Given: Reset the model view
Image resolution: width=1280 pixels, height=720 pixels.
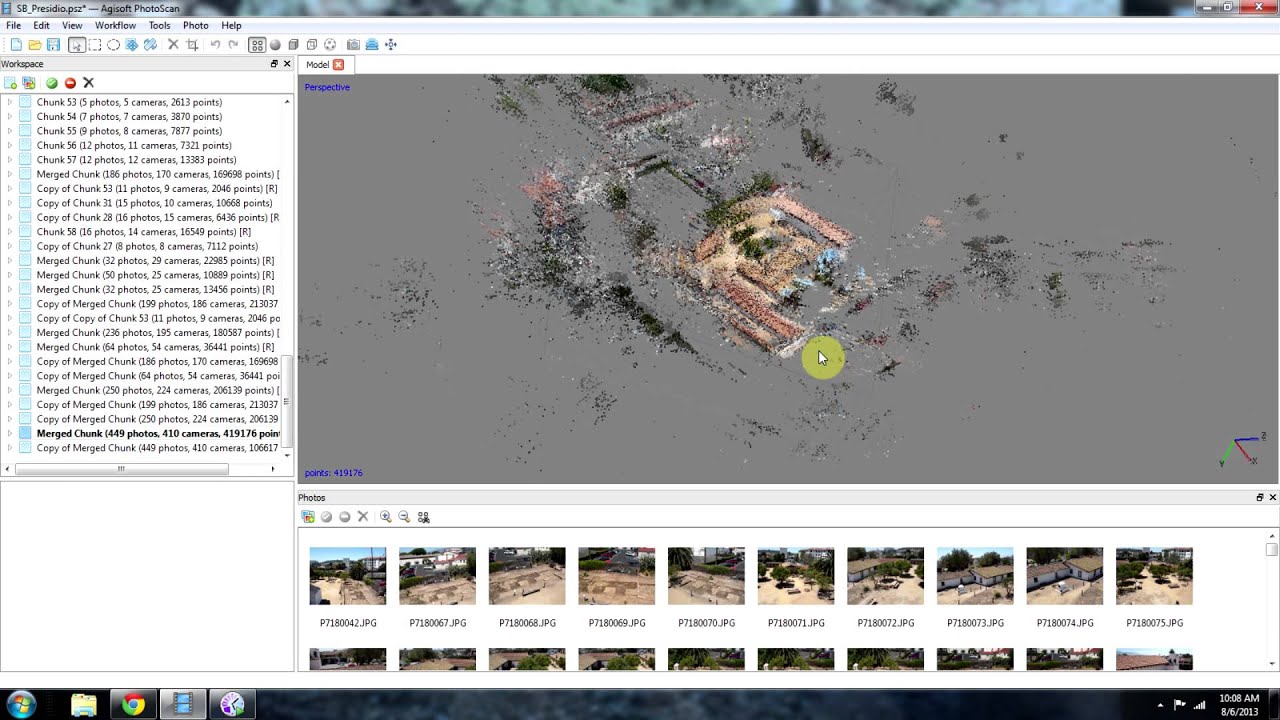Looking at the screenshot, I should tap(391, 45).
